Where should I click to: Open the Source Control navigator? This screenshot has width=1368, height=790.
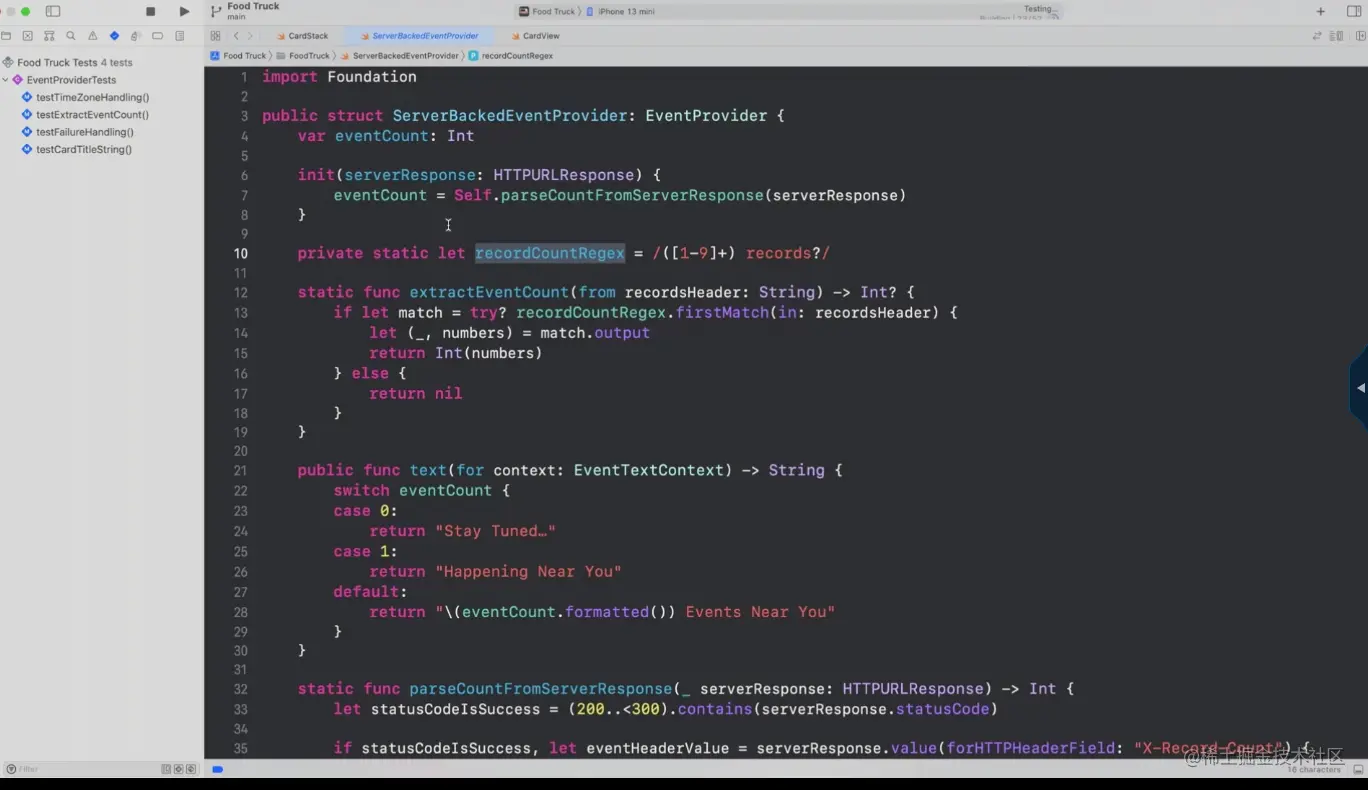coord(27,36)
